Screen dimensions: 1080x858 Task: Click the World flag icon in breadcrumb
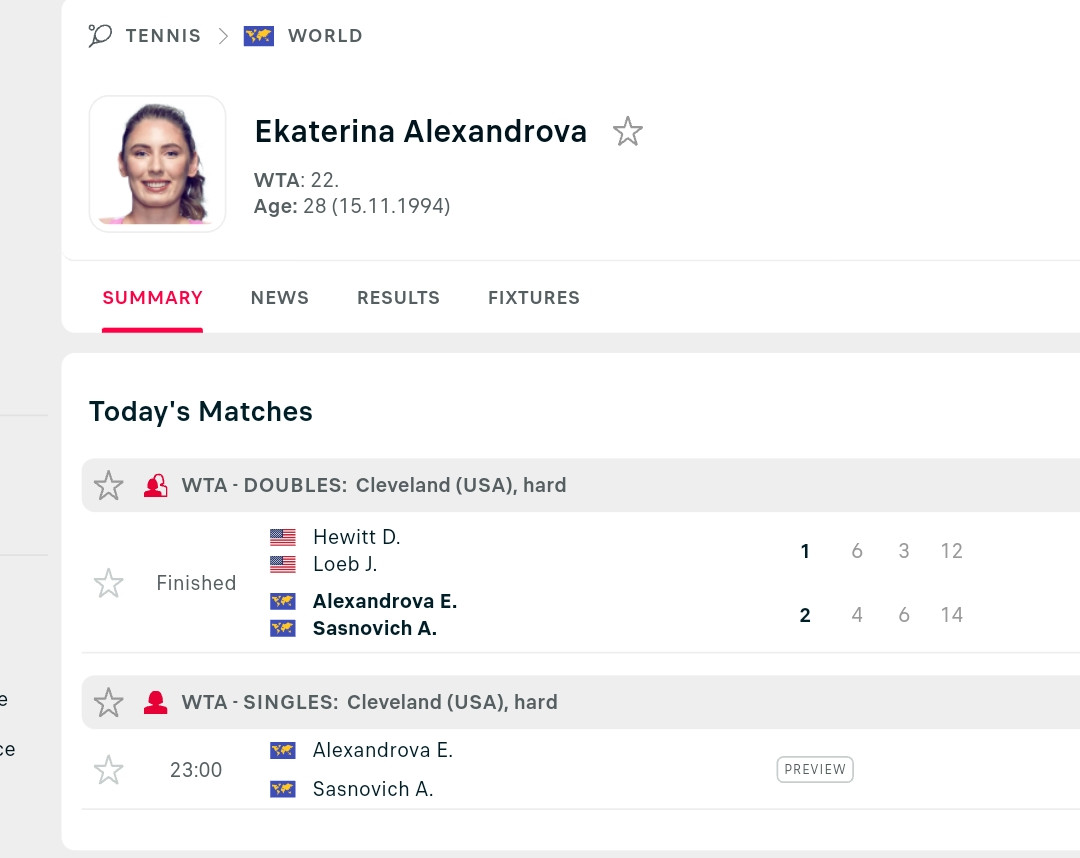[x=259, y=36]
